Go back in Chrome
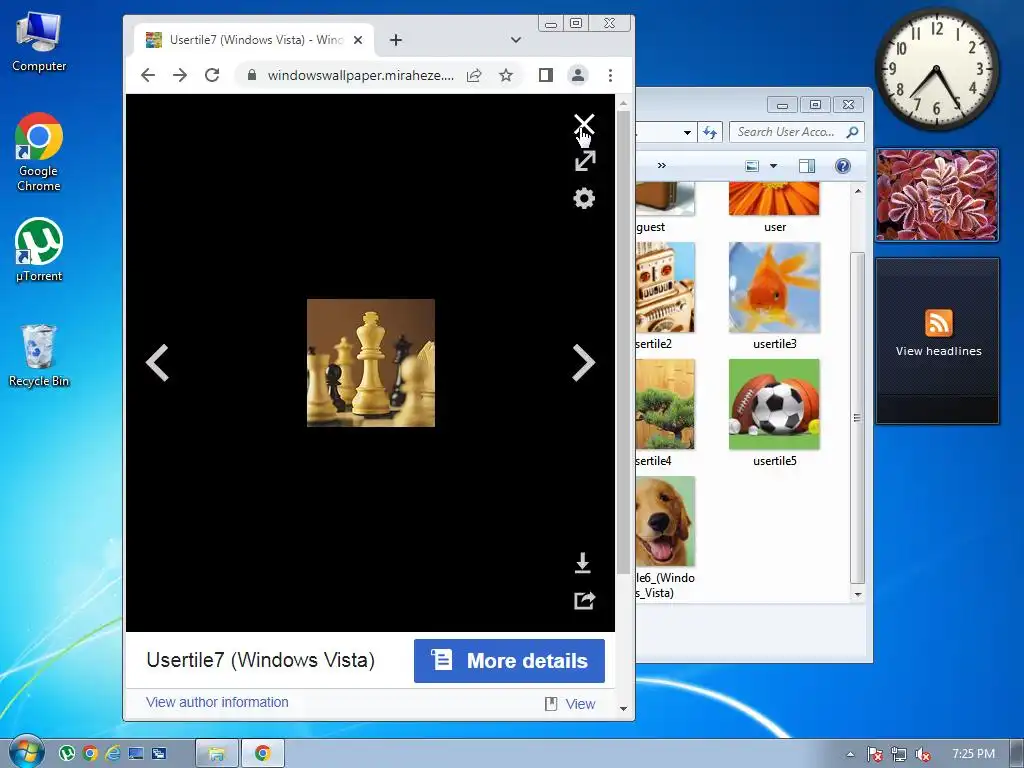The image size is (1024, 768). click(148, 75)
